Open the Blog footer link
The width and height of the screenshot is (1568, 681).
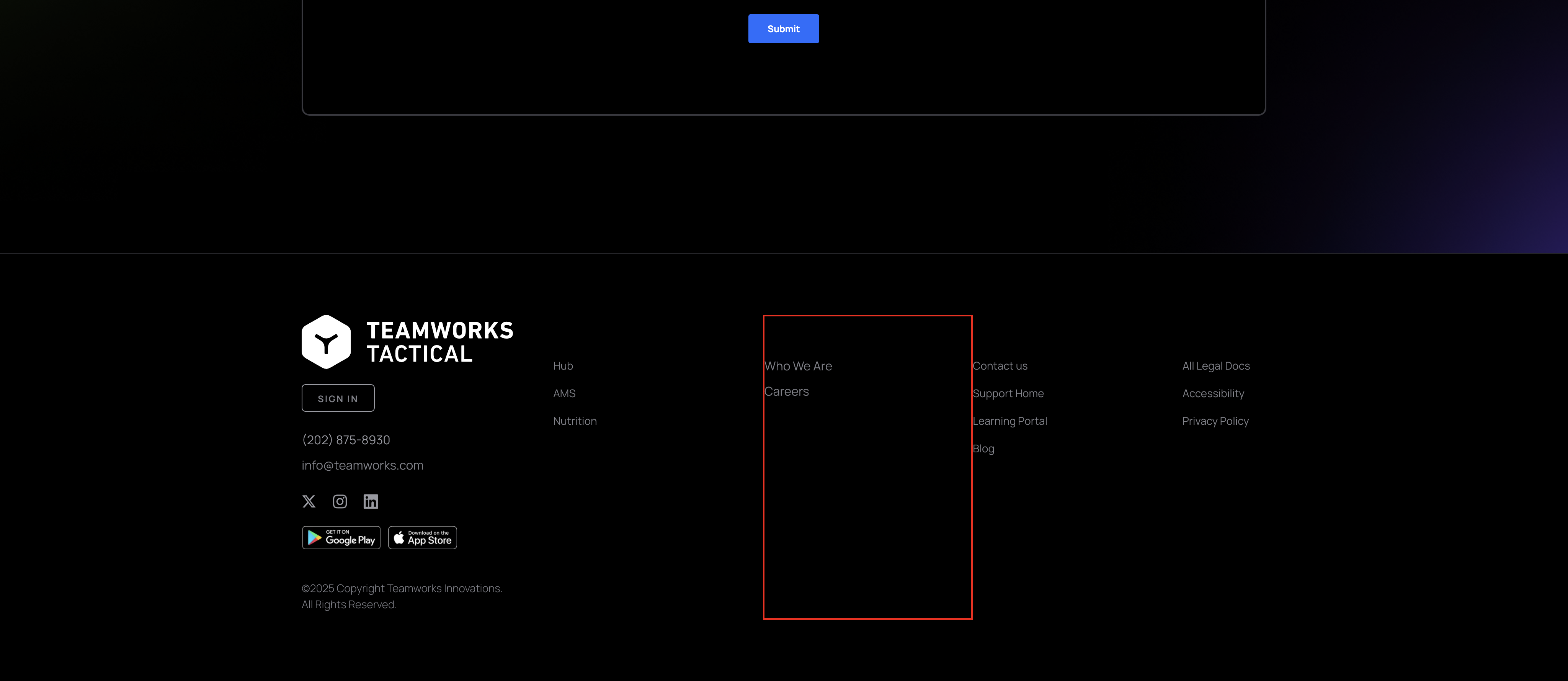(983, 449)
